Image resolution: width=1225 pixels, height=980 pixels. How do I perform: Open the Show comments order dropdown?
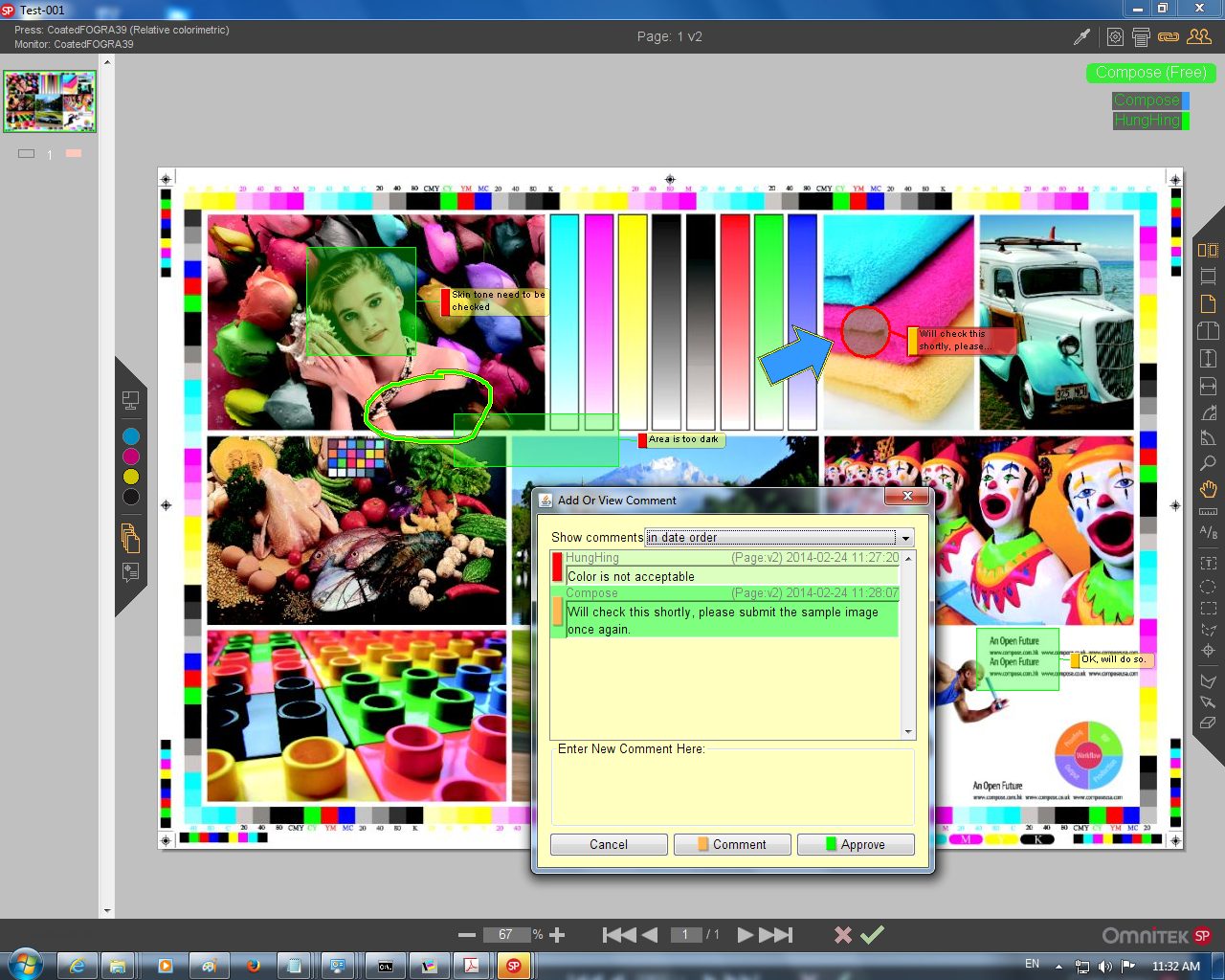[x=779, y=537]
